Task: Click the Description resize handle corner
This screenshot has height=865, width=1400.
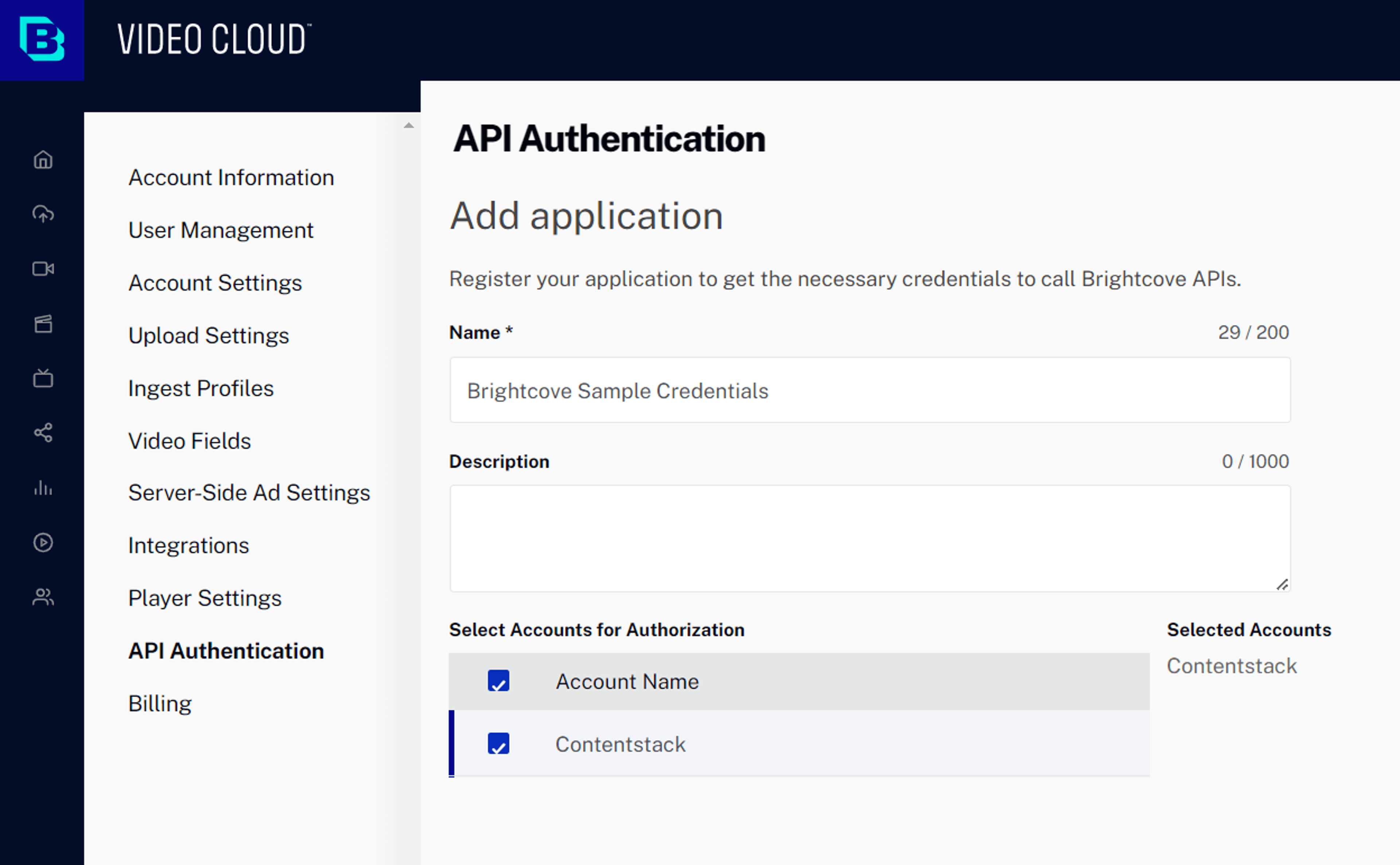Action: 1282,585
